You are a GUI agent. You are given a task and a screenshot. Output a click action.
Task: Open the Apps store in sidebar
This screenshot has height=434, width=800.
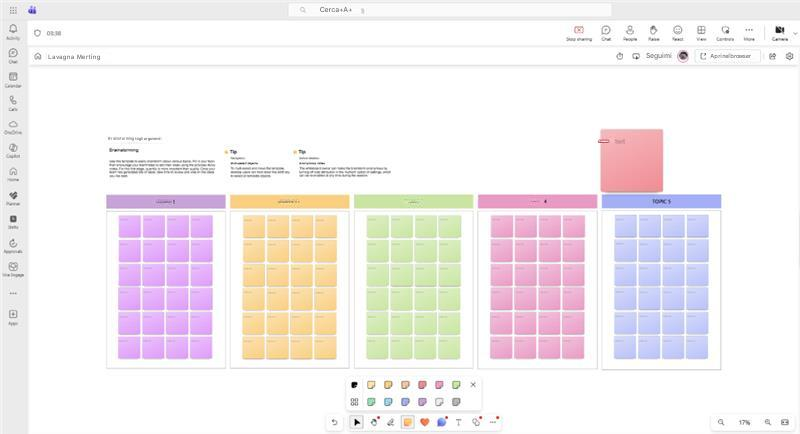[13, 317]
